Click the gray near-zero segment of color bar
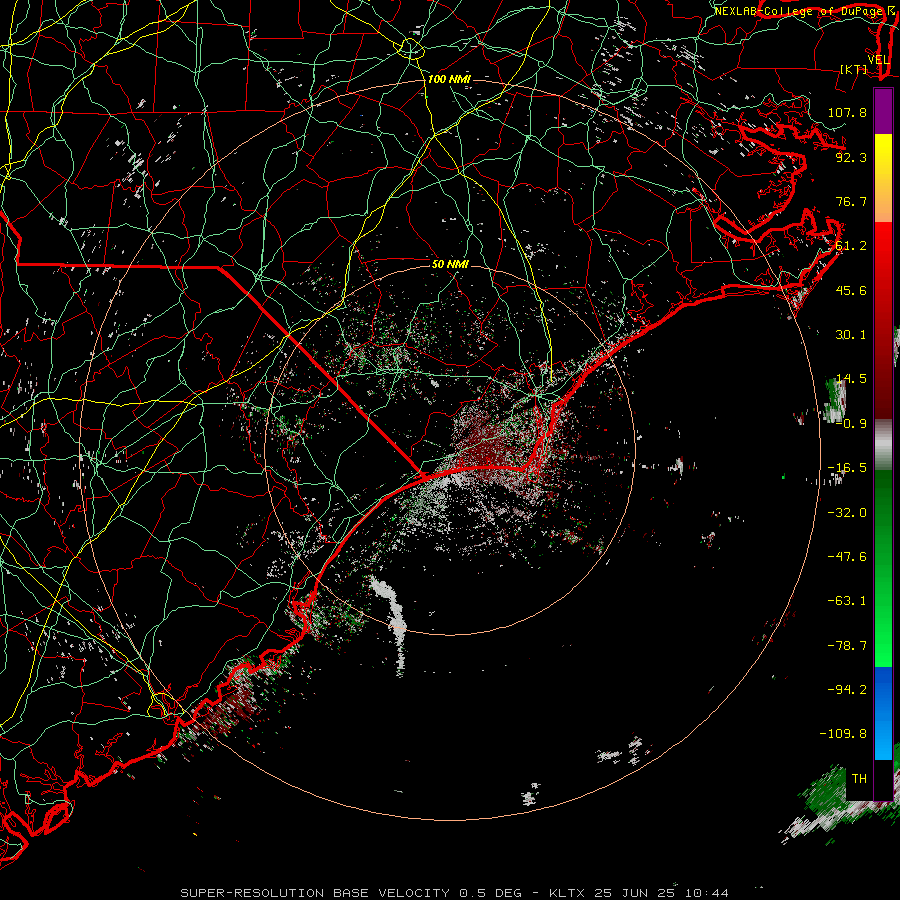 [x=883, y=445]
